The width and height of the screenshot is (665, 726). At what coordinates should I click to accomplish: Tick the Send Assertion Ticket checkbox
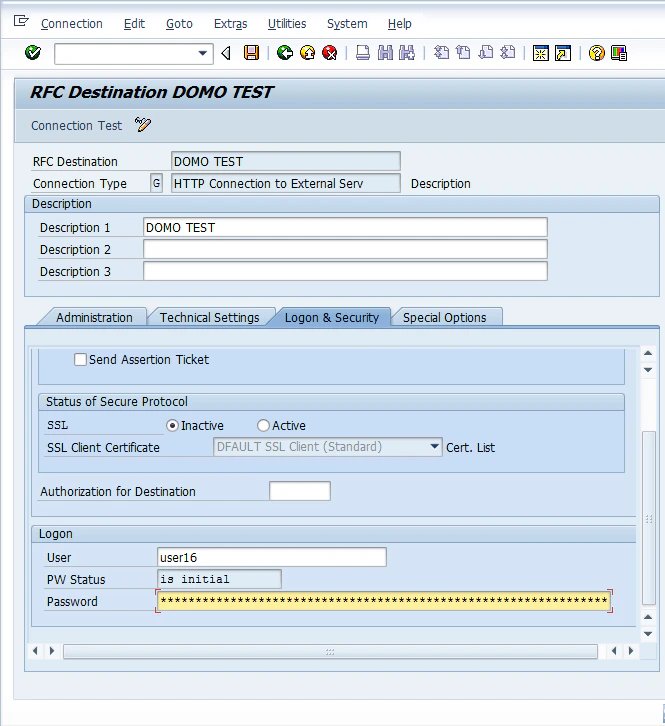click(x=80, y=360)
